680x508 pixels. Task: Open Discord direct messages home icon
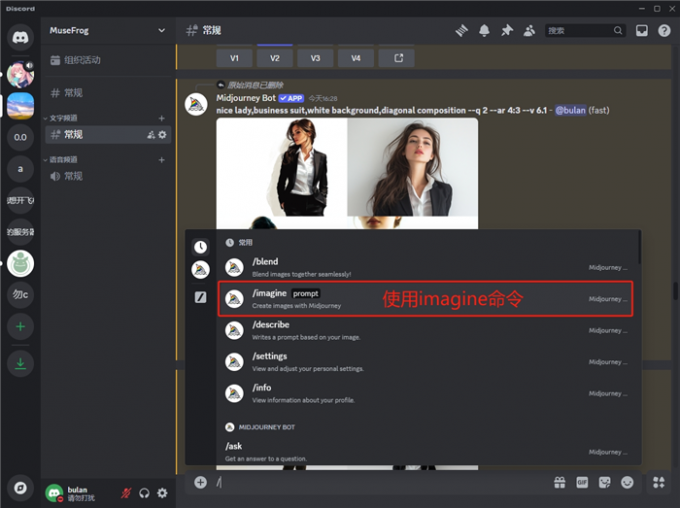click(20, 37)
